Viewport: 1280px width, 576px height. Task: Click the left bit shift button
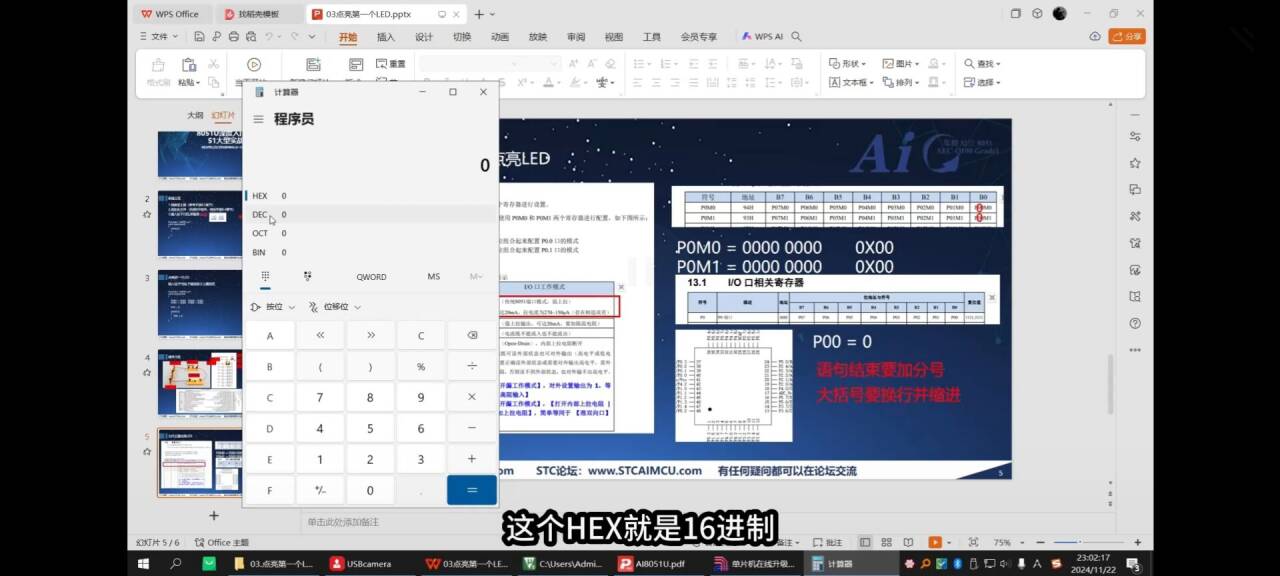320,336
